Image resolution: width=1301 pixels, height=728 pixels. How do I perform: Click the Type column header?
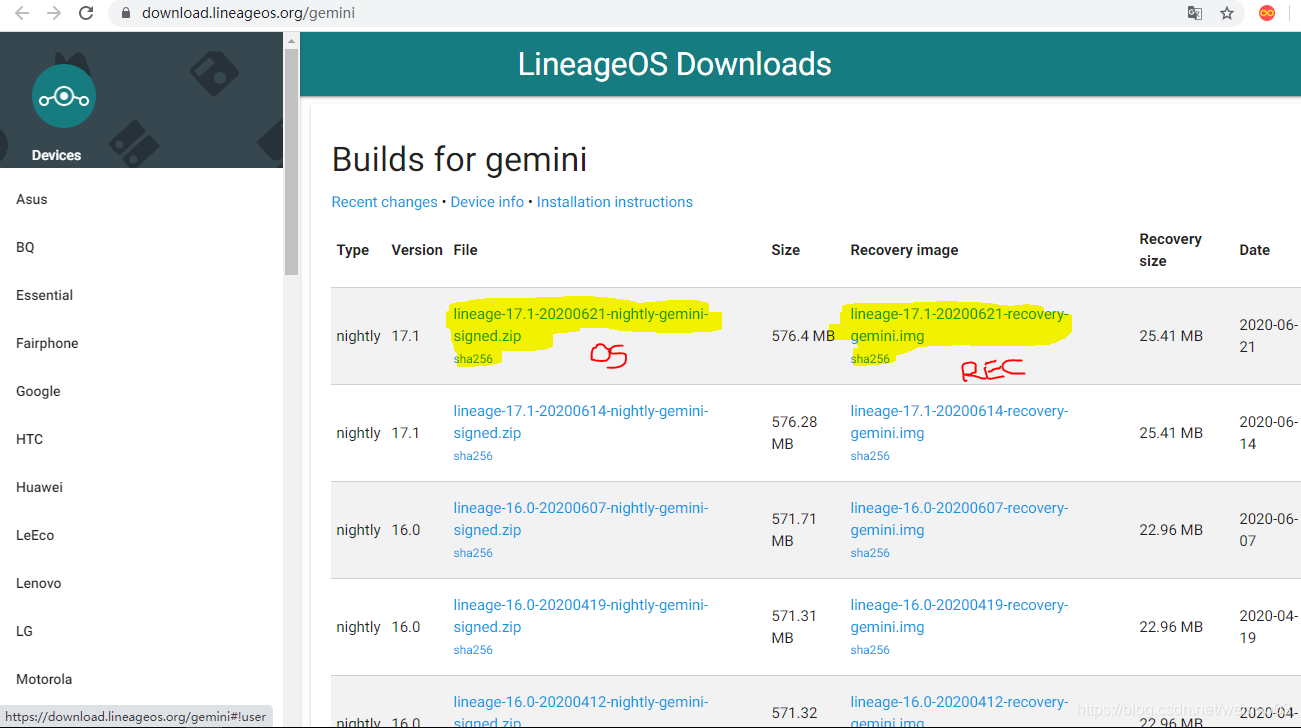pyautogui.click(x=353, y=250)
